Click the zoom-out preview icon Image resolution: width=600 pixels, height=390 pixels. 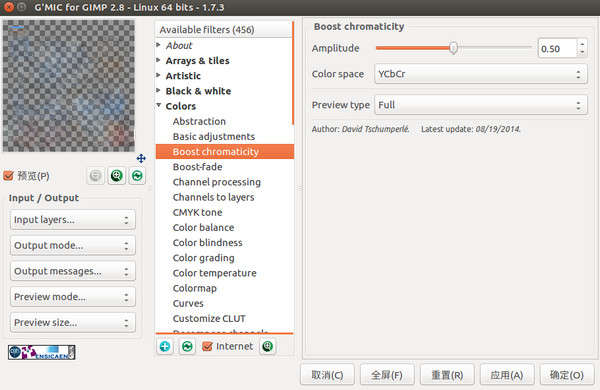[95, 176]
